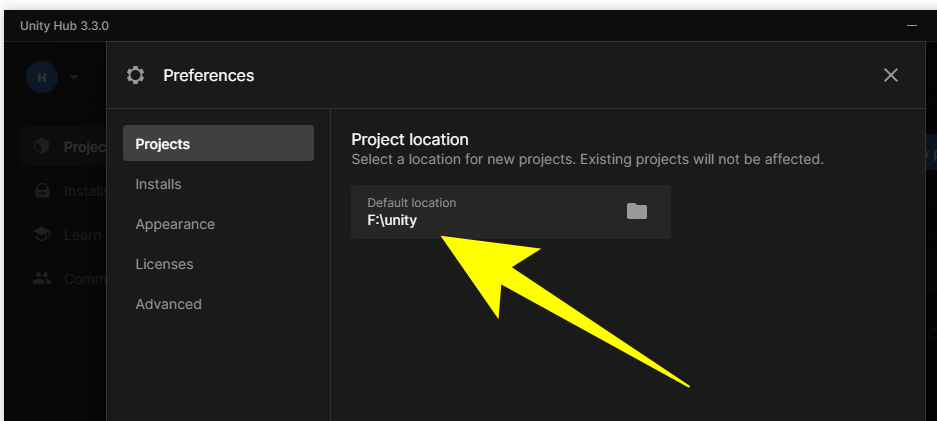Close the Preferences dialog
This screenshot has height=421, width=937.
pos(891,75)
